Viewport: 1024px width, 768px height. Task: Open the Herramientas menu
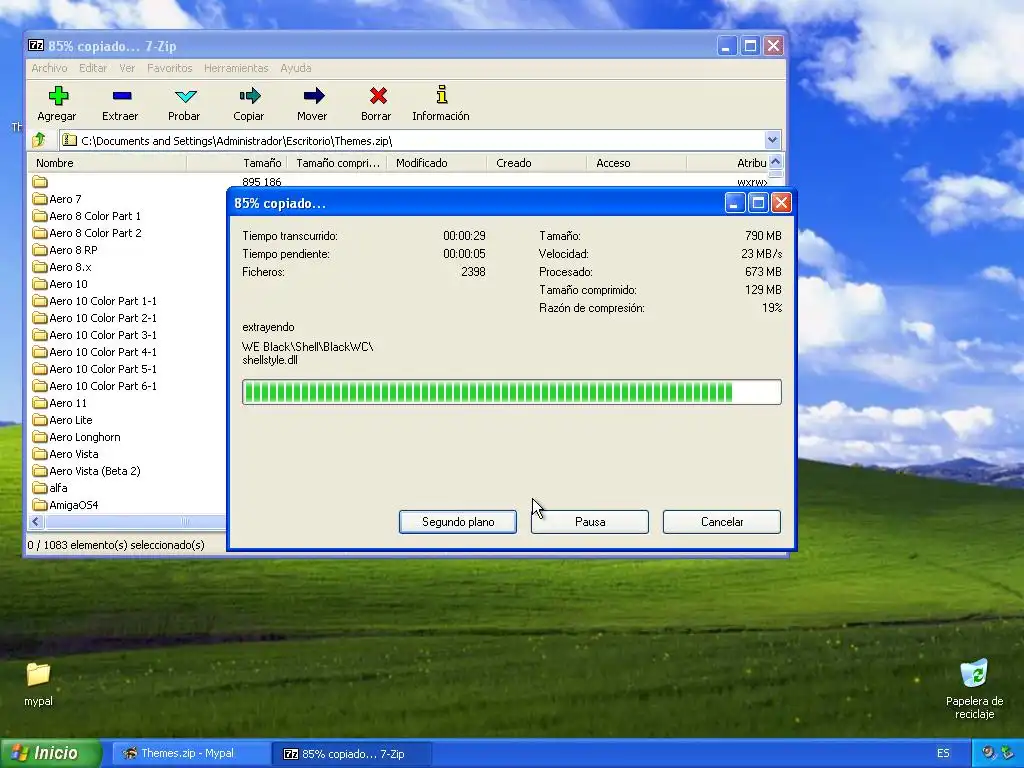pyautogui.click(x=236, y=68)
